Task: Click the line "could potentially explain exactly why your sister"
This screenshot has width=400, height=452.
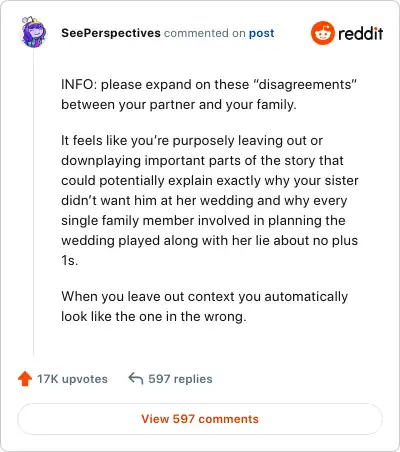Action: coord(210,180)
